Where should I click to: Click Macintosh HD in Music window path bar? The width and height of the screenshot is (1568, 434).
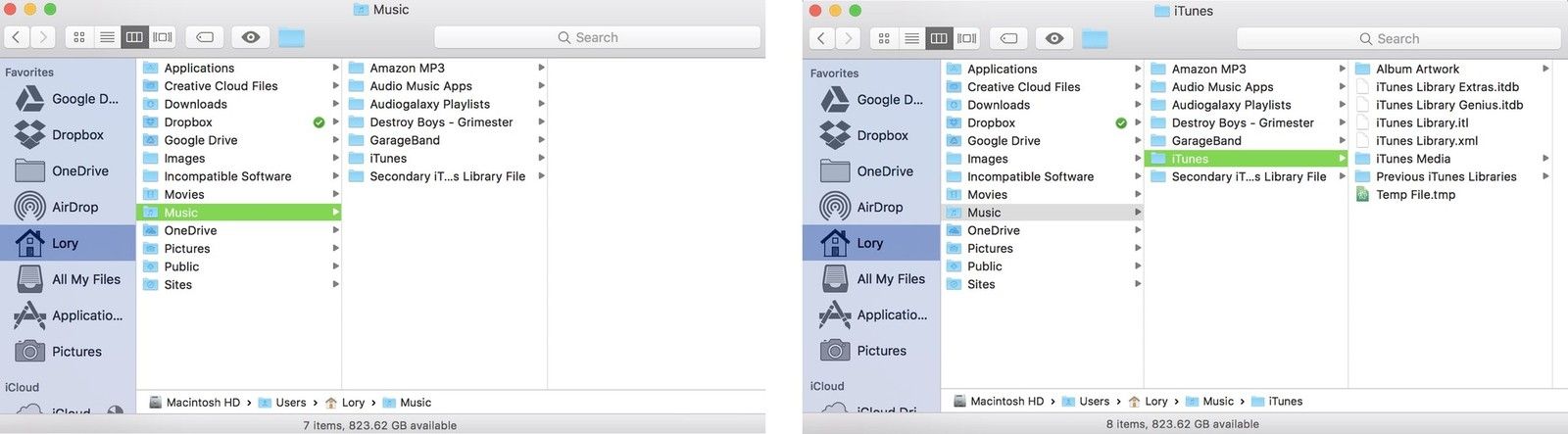tap(194, 403)
